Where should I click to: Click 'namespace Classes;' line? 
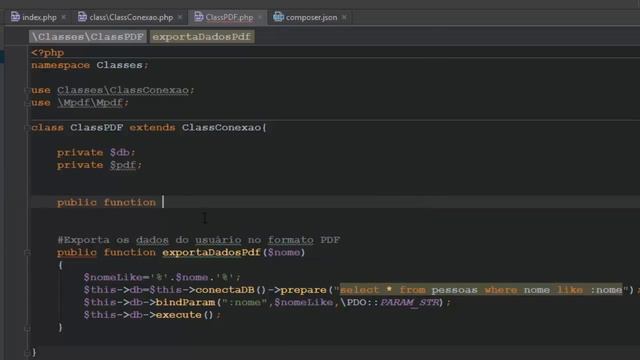pos(90,65)
